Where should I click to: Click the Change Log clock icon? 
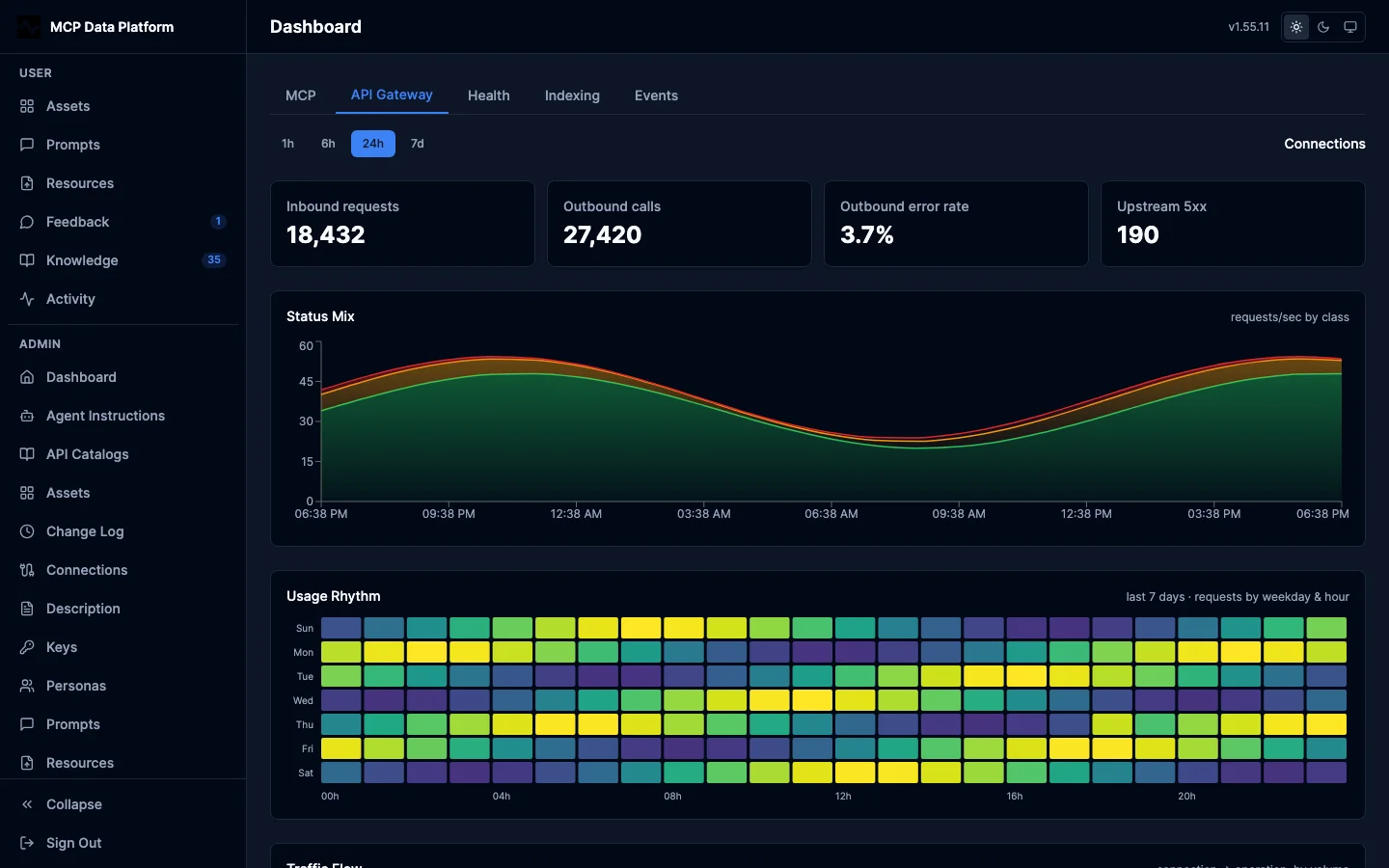tap(27, 531)
